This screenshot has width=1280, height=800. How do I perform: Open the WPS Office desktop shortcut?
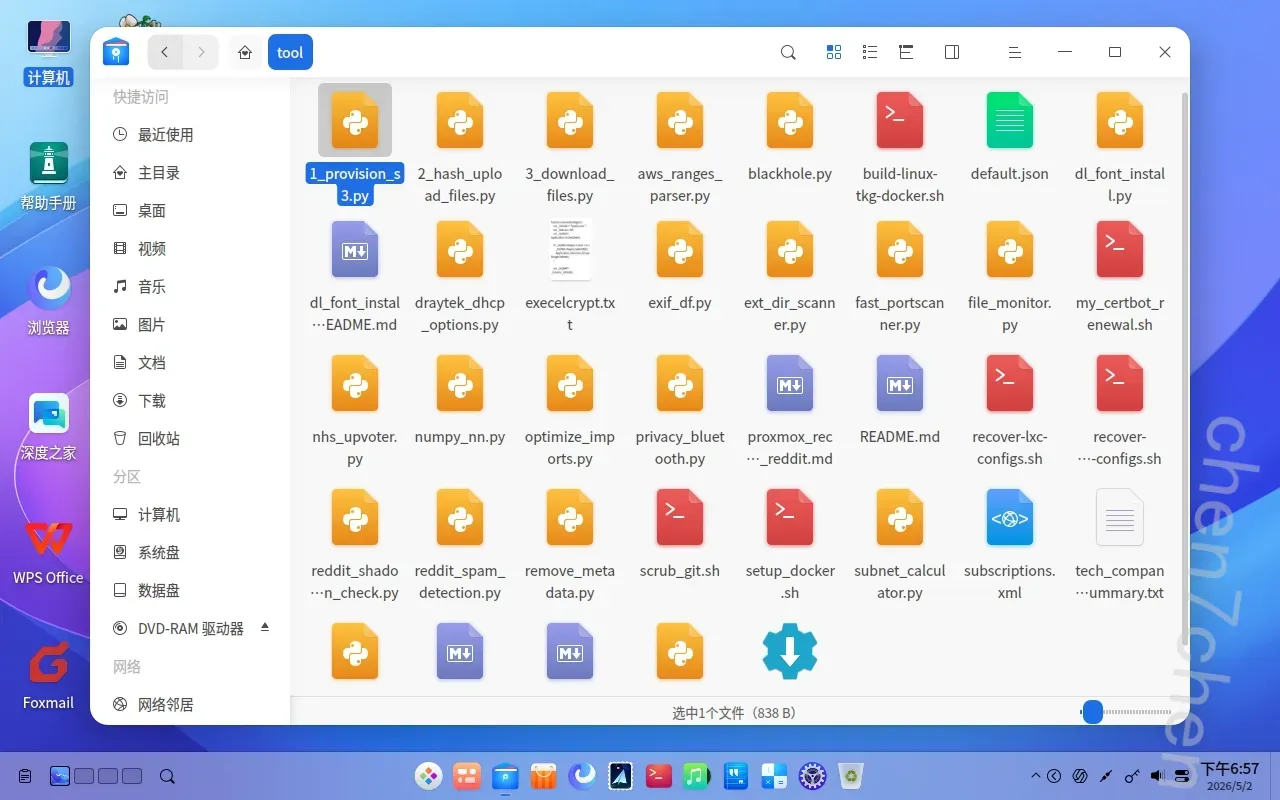[48, 551]
